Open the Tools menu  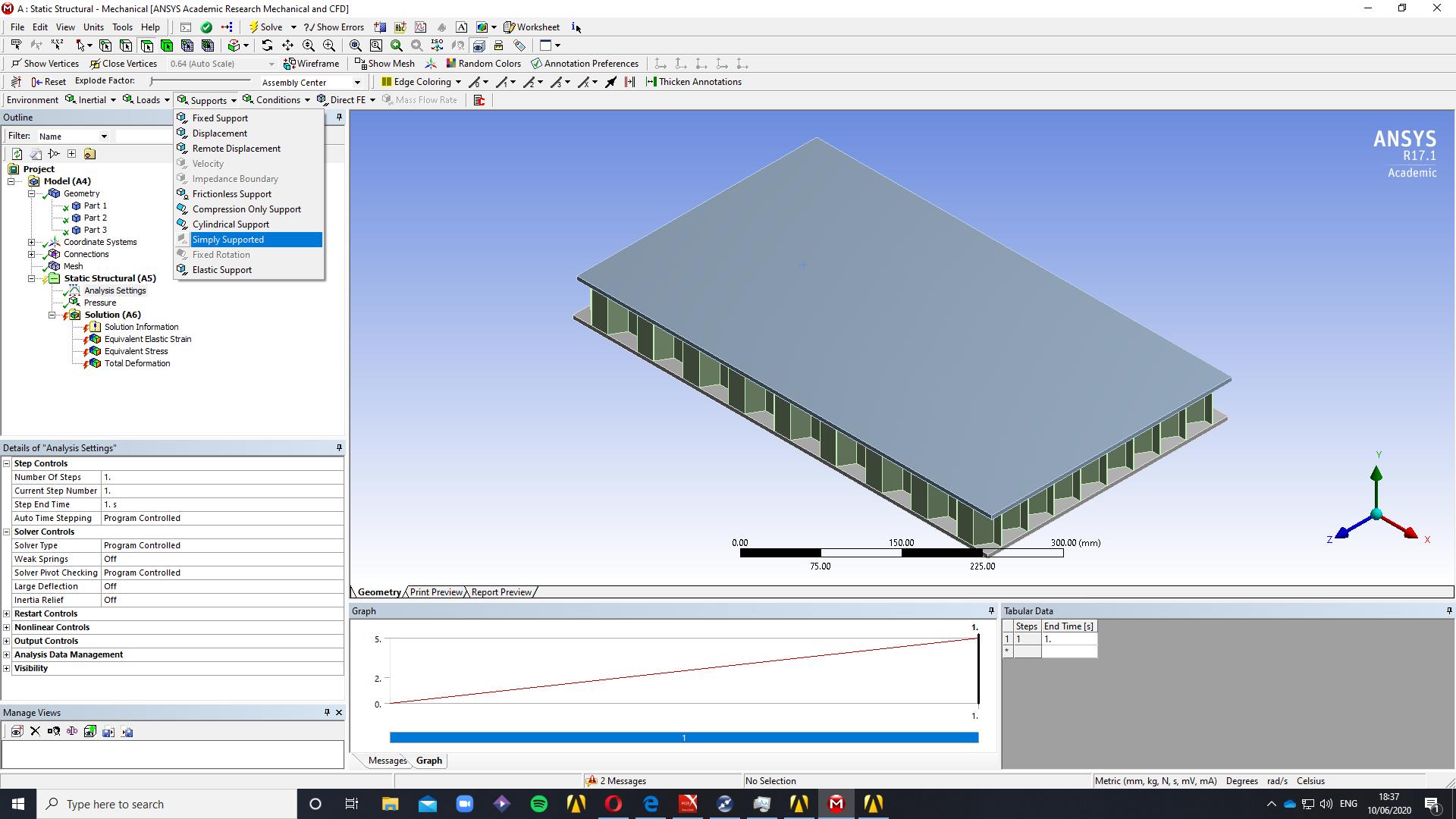click(x=122, y=27)
